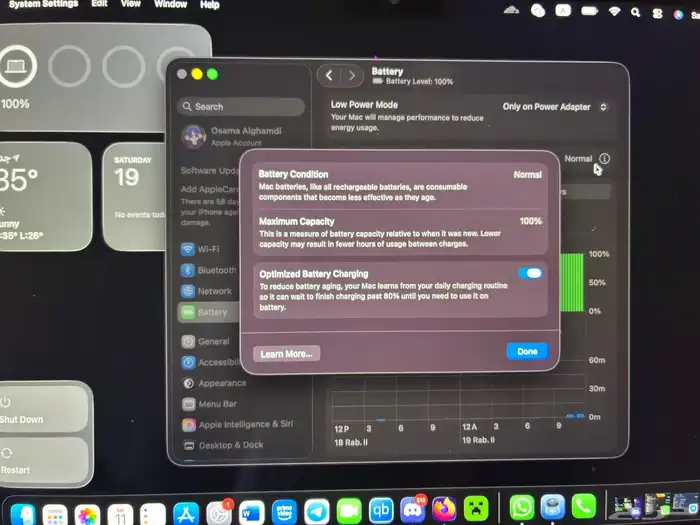Open Osama Alghamdi Apple Account

(232, 137)
